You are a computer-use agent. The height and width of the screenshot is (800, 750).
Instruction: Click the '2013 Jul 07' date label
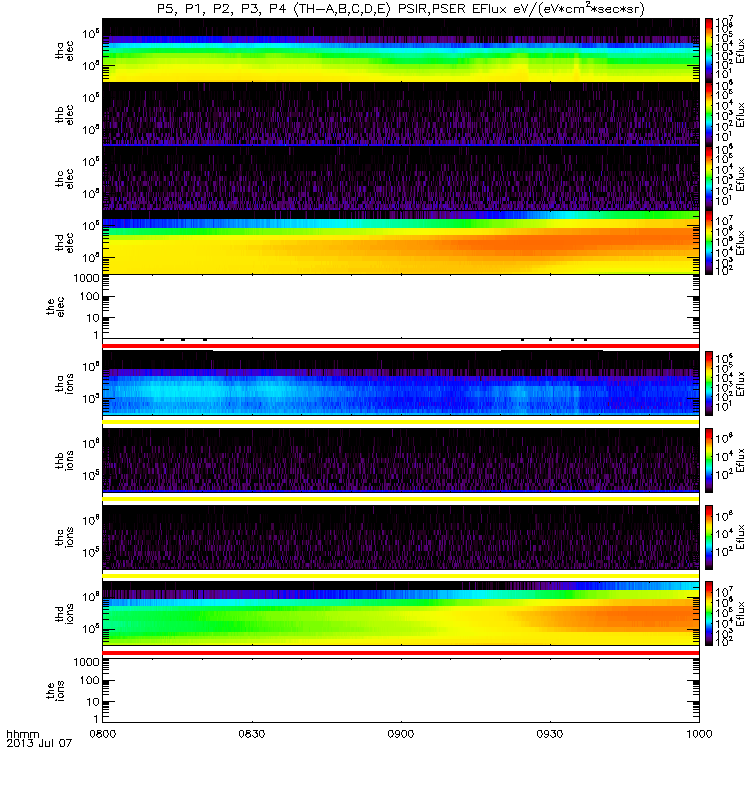[x=39, y=743]
